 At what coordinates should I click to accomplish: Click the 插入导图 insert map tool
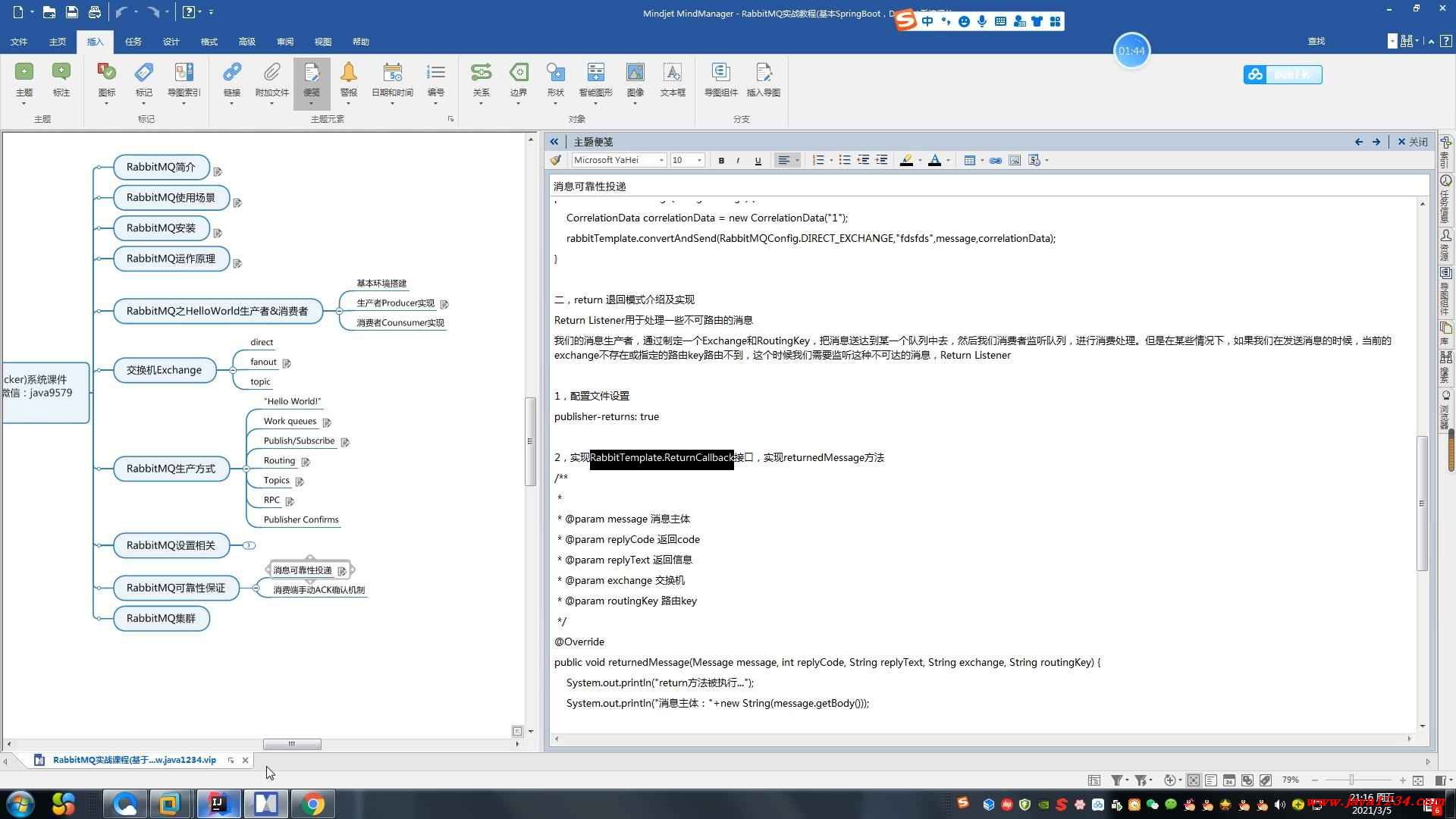(764, 80)
